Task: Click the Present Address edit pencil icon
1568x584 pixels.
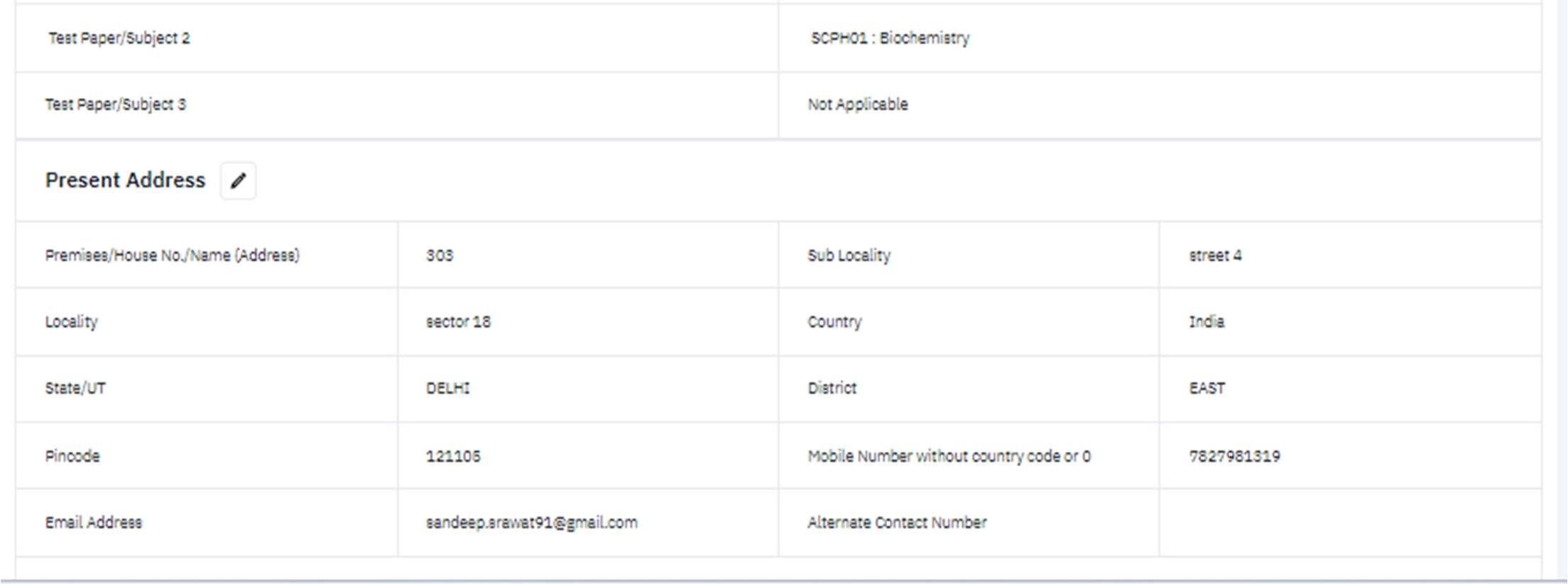Action: point(238,180)
